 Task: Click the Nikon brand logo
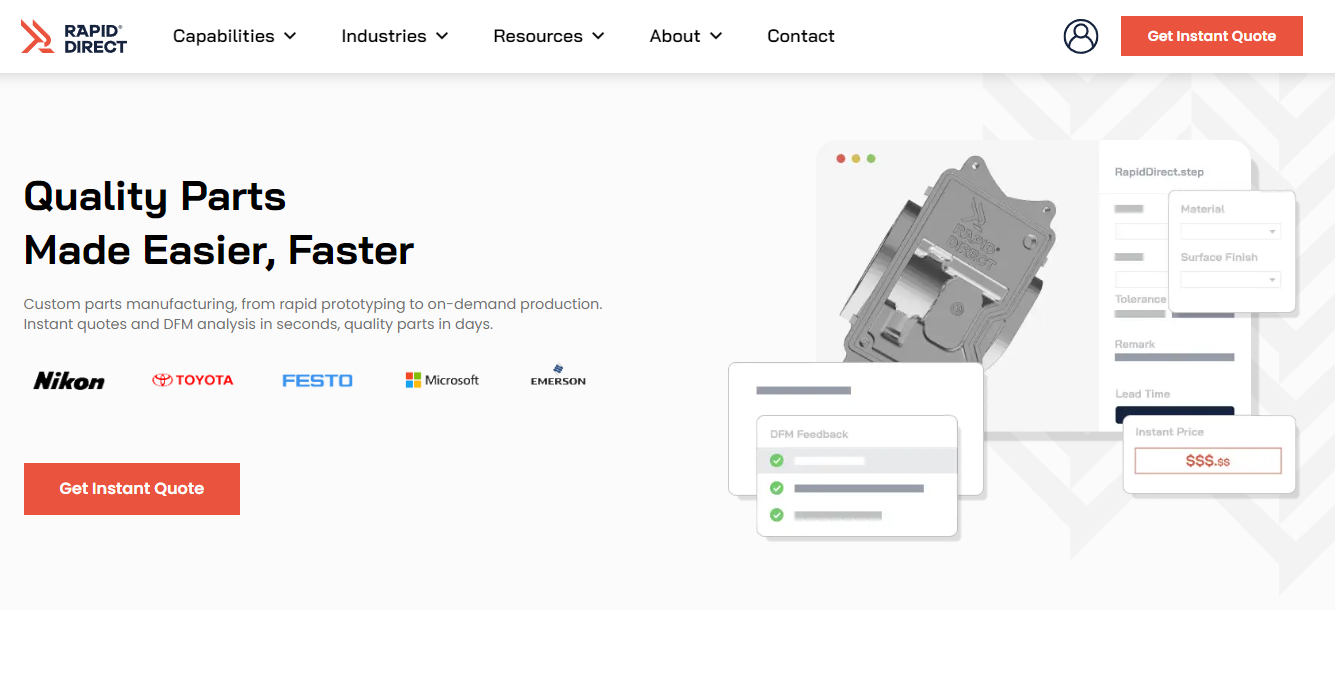click(69, 381)
